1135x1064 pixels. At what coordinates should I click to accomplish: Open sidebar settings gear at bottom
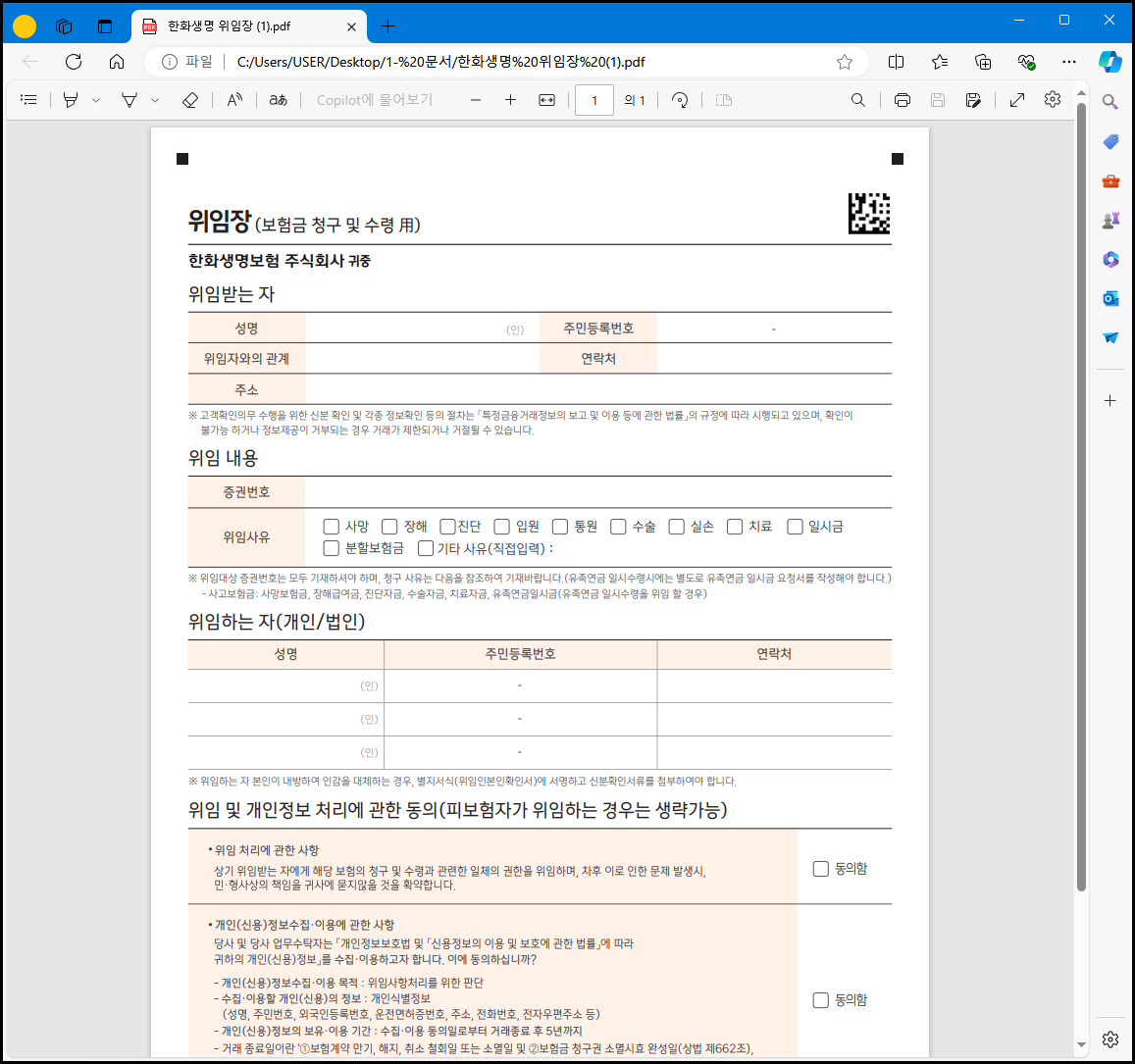click(1110, 1039)
